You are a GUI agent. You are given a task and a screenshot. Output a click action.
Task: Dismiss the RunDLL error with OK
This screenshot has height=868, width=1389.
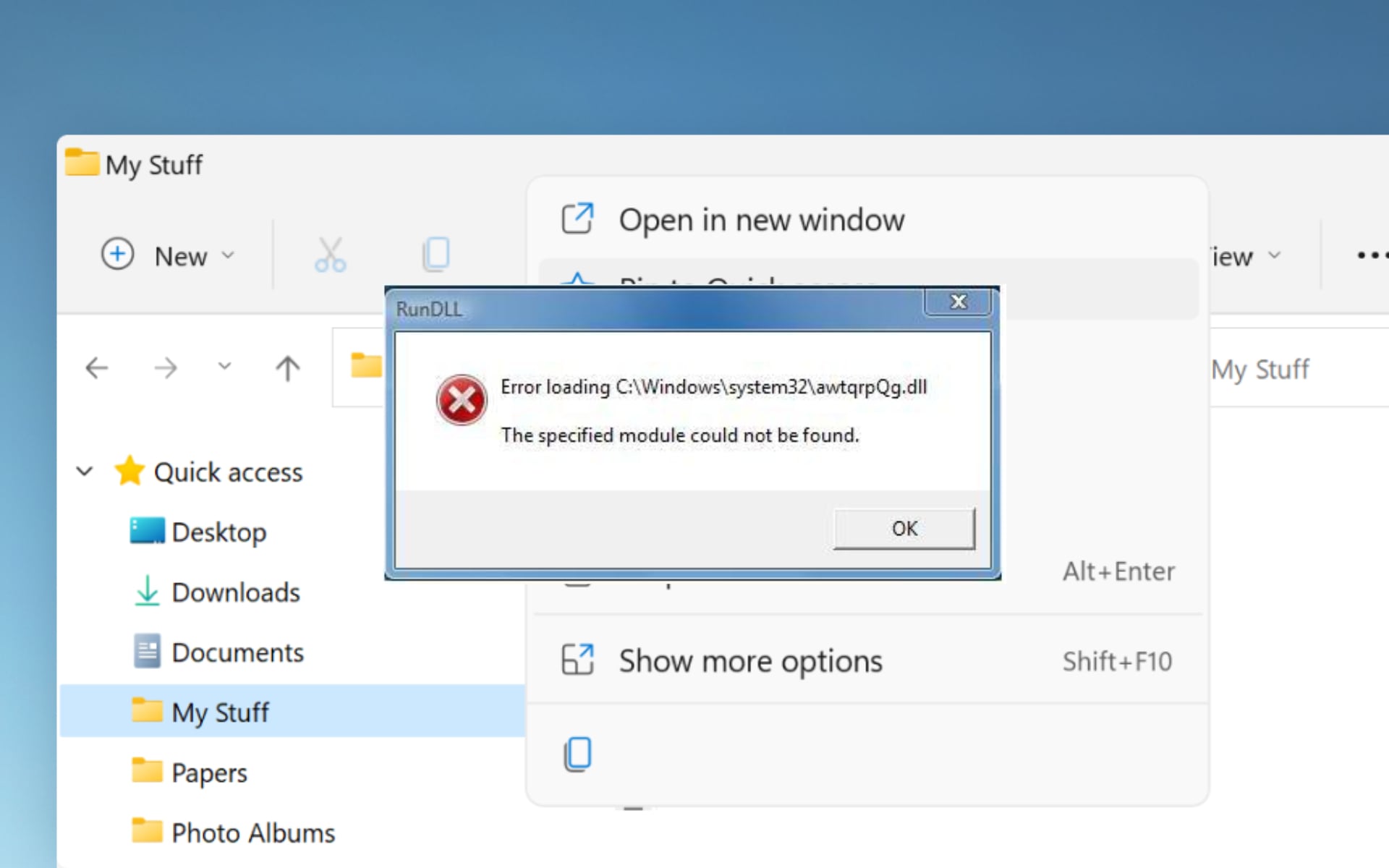pos(903,528)
